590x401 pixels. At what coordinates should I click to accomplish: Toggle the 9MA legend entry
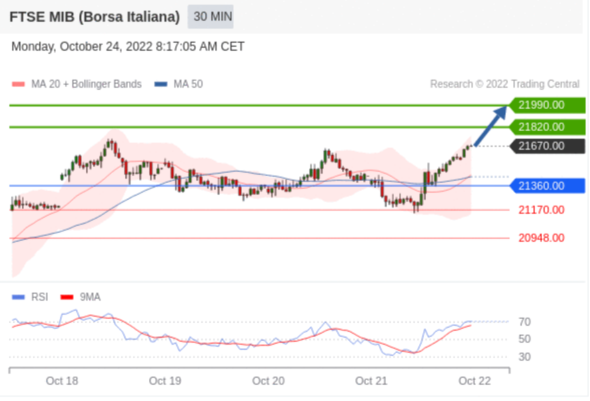81,297
